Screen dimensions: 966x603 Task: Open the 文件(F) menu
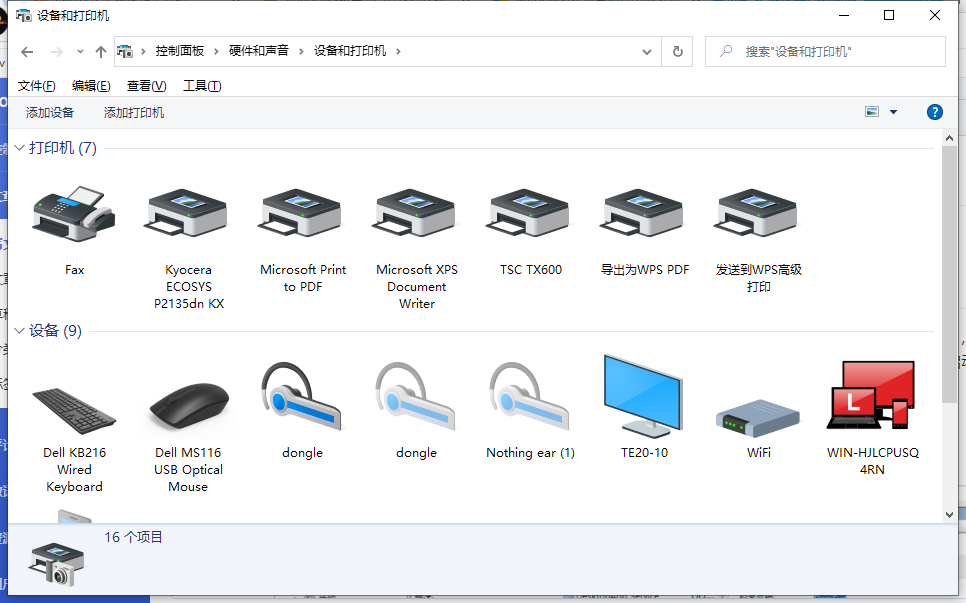[36, 86]
